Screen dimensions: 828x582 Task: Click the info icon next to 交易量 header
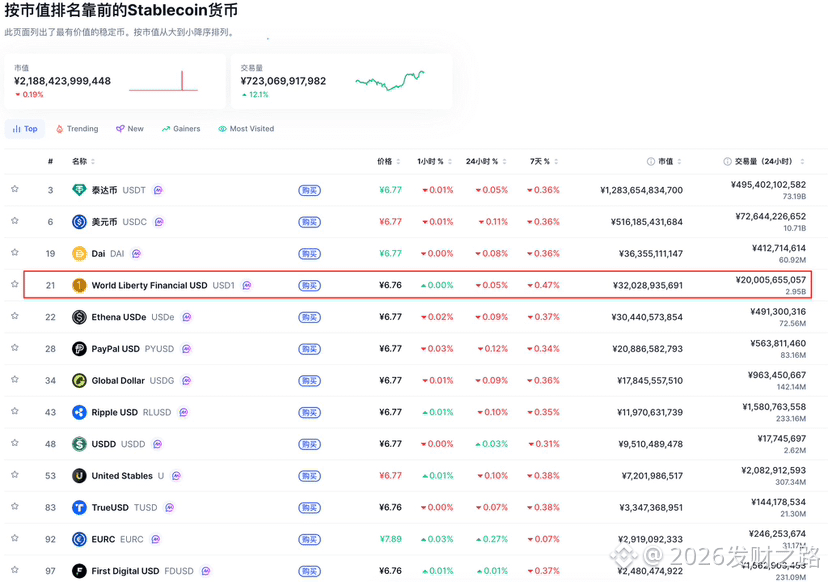[727, 161]
